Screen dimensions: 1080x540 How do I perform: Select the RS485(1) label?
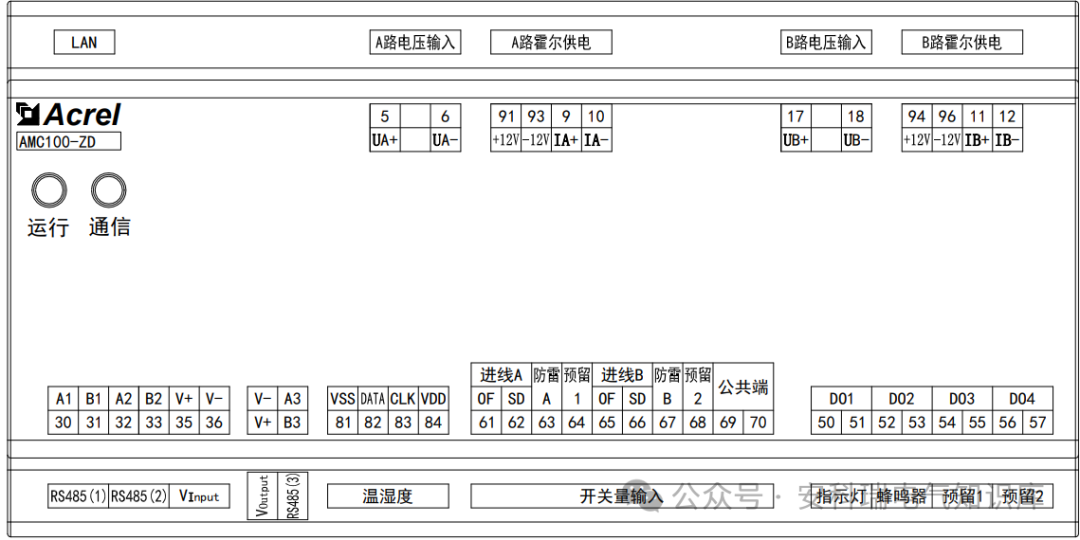[78, 496]
